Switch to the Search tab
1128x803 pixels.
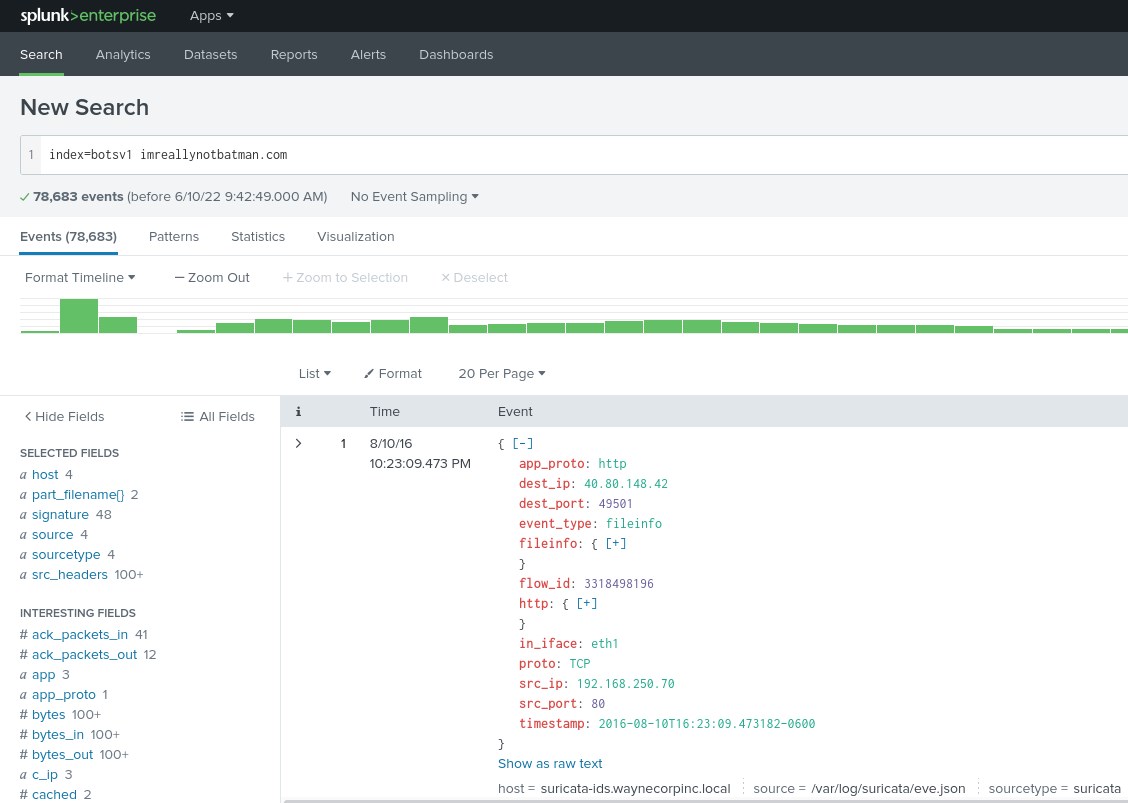point(41,55)
